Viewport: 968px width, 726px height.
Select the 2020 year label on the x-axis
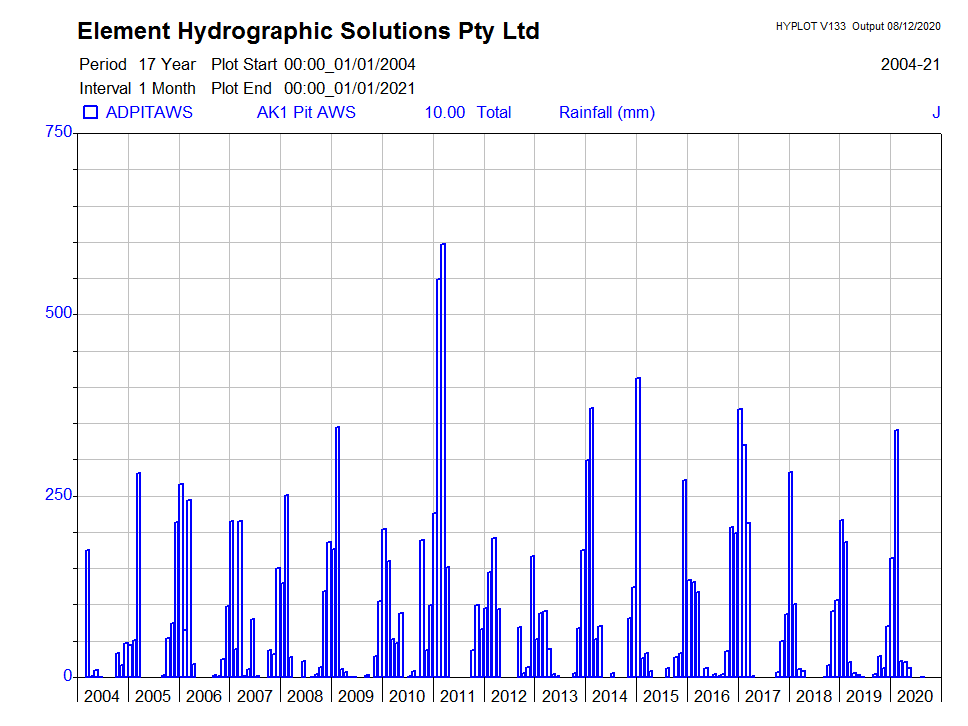(x=915, y=696)
